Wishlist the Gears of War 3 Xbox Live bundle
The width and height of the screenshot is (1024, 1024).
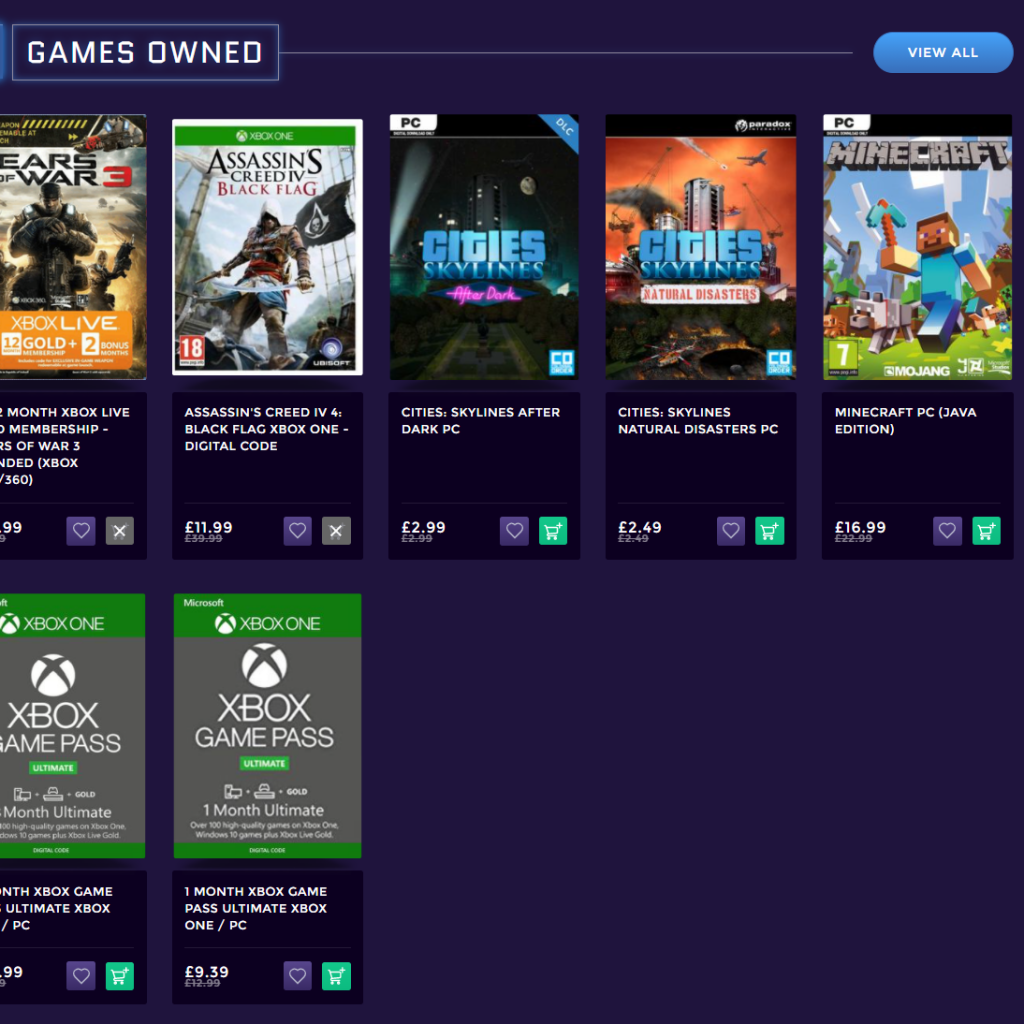81,531
